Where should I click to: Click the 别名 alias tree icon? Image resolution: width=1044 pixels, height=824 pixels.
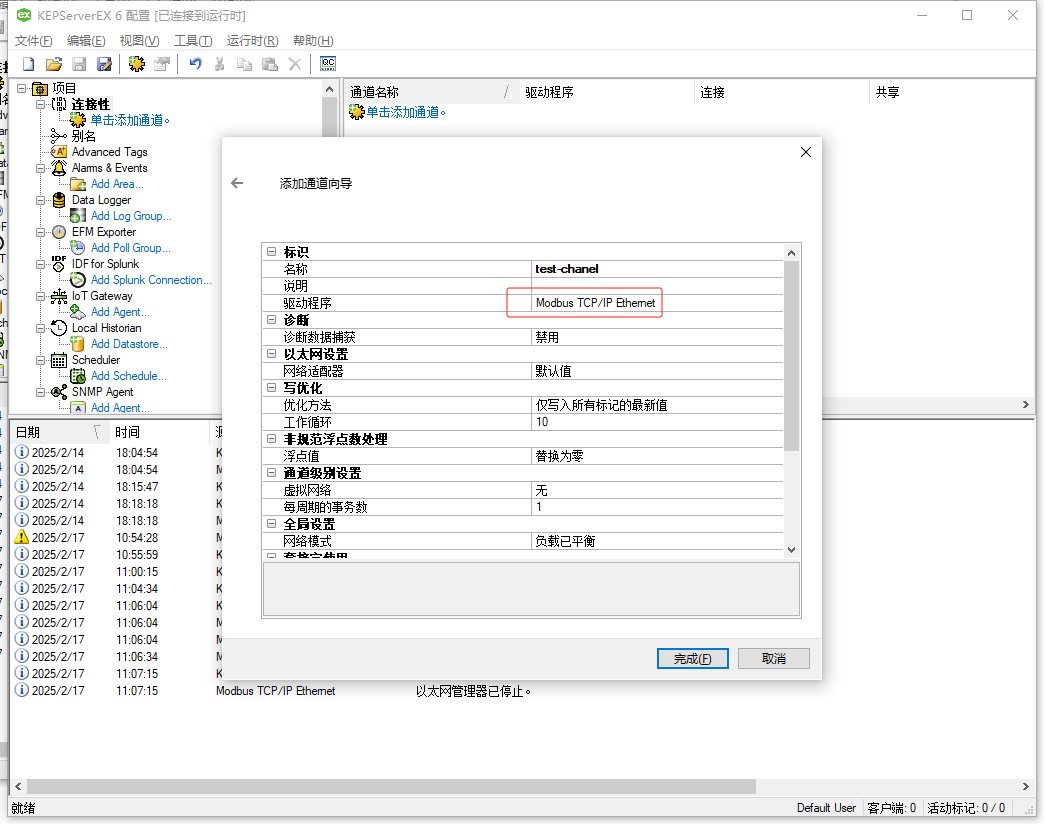click(59, 136)
